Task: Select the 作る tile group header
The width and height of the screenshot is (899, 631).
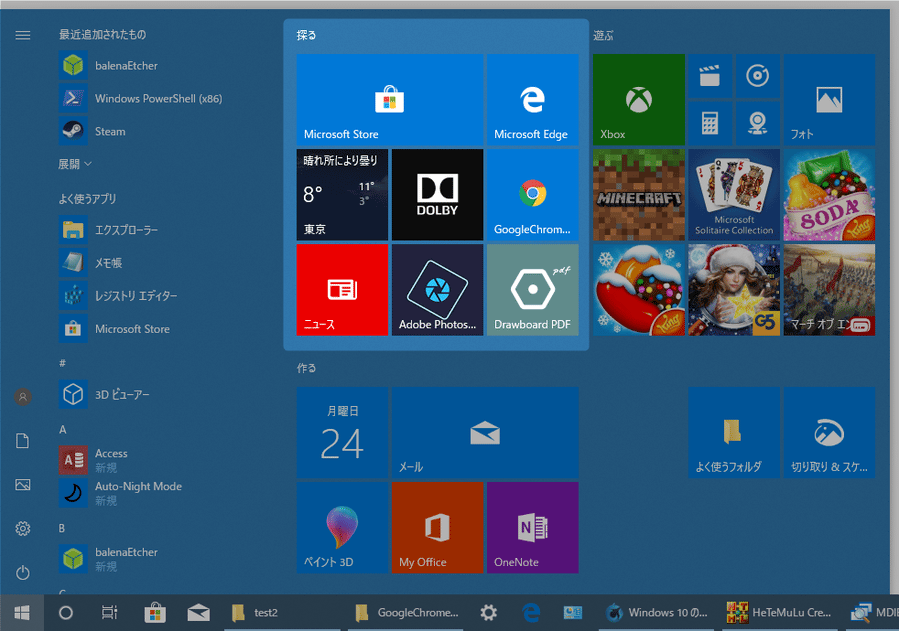Action: click(x=306, y=368)
